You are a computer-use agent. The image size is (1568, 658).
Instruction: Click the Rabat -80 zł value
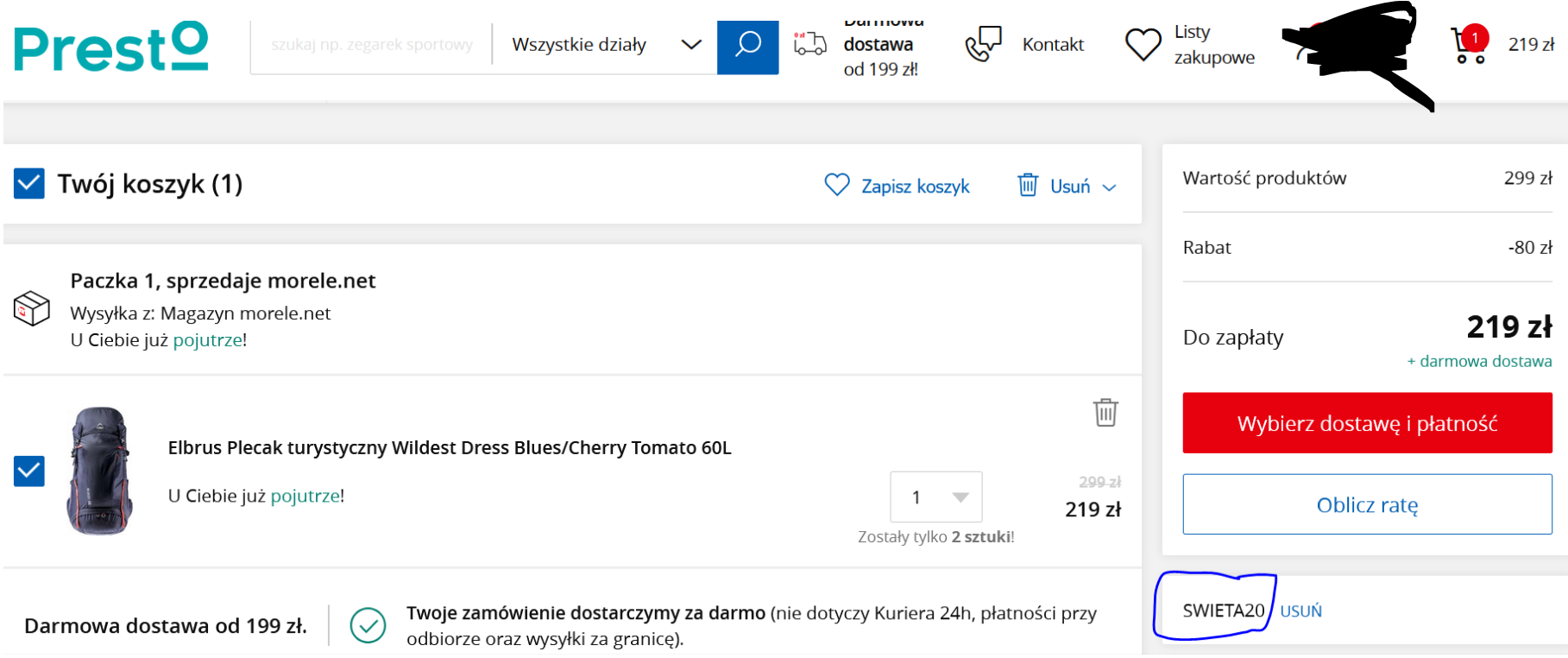(1530, 248)
